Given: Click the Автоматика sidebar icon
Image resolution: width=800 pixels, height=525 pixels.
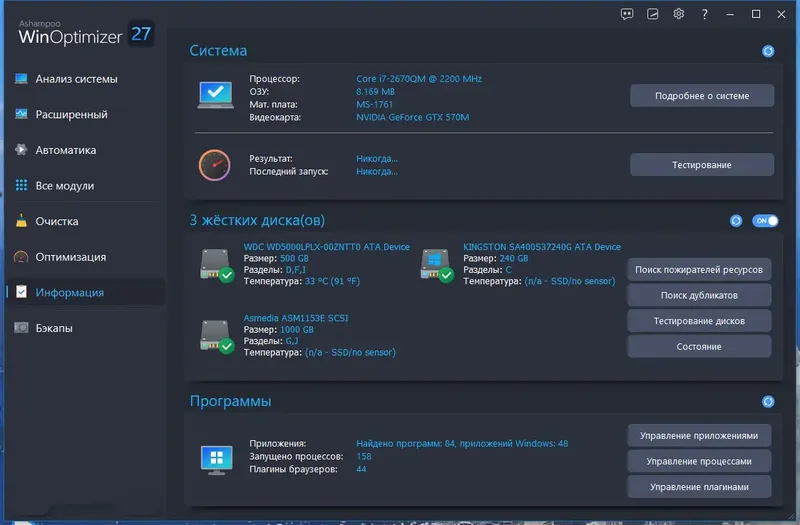Looking at the screenshot, I should 21,149.
